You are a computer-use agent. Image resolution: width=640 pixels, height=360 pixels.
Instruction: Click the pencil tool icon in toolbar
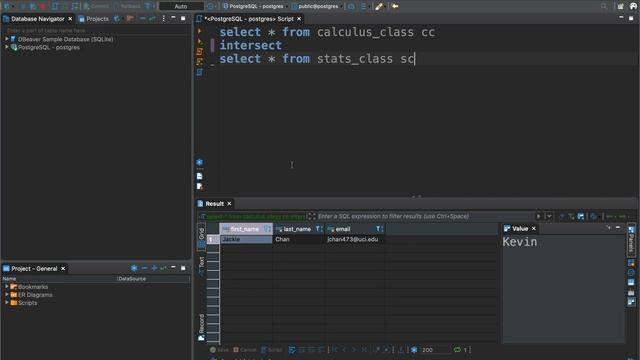(x=379, y=6)
